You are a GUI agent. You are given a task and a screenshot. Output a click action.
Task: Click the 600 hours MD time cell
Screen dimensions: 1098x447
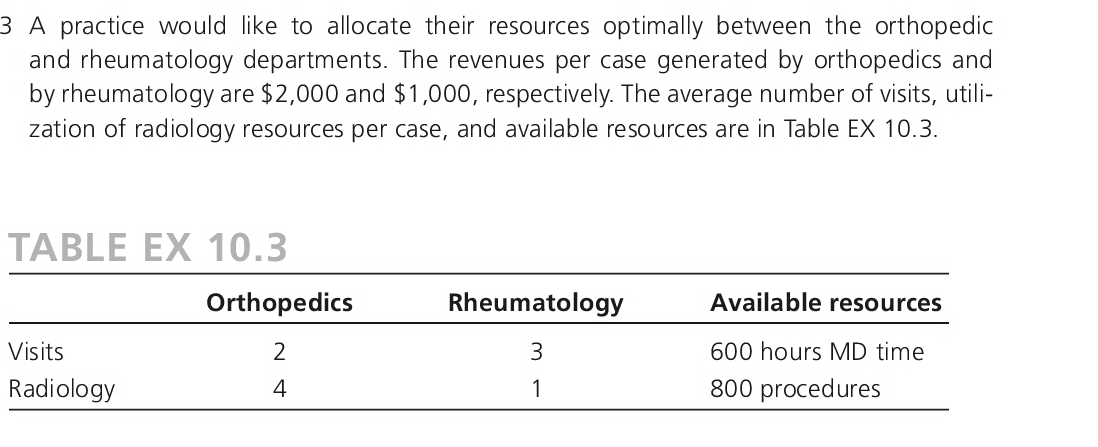click(x=817, y=351)
